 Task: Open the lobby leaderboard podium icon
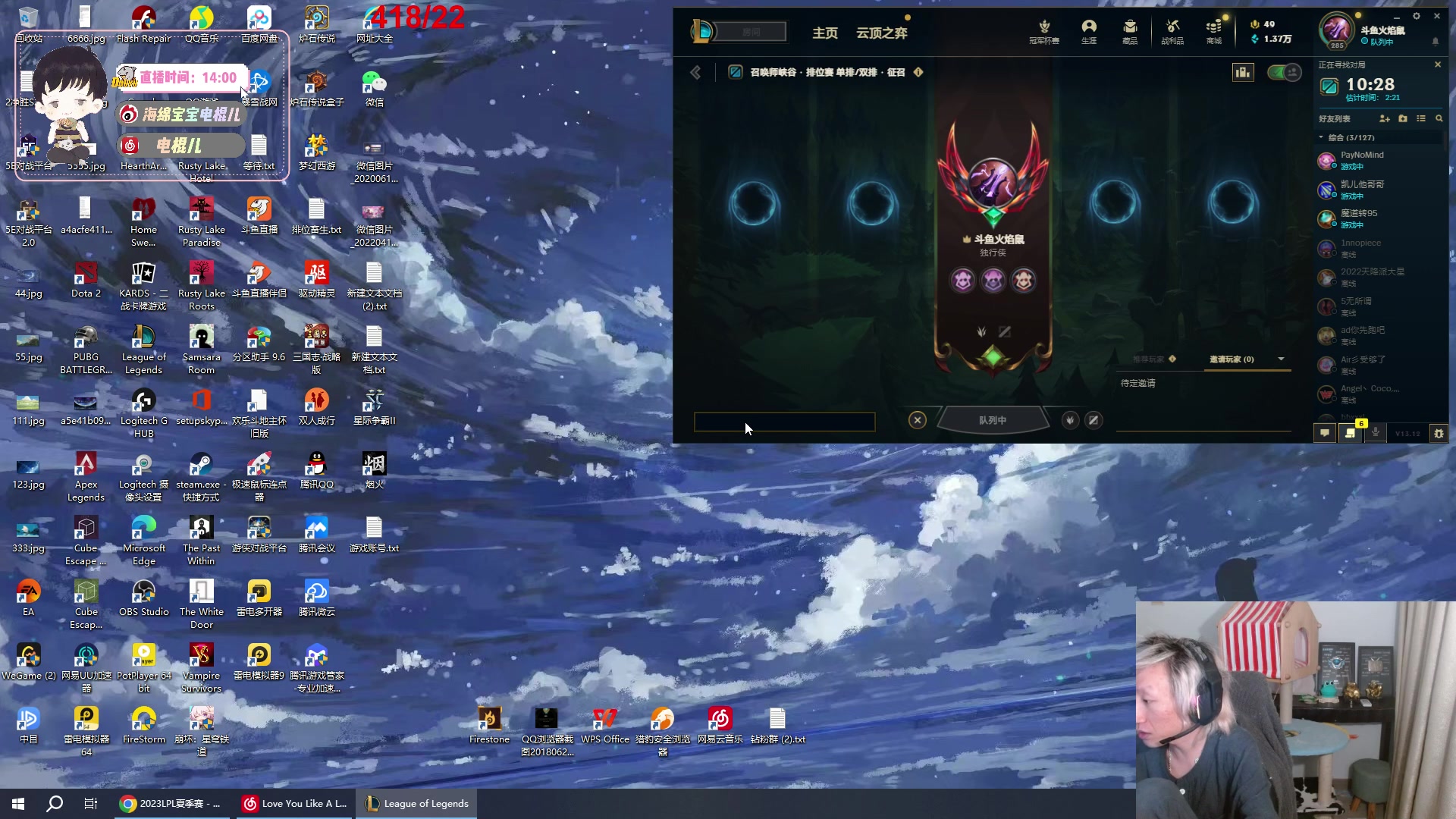1243,72
